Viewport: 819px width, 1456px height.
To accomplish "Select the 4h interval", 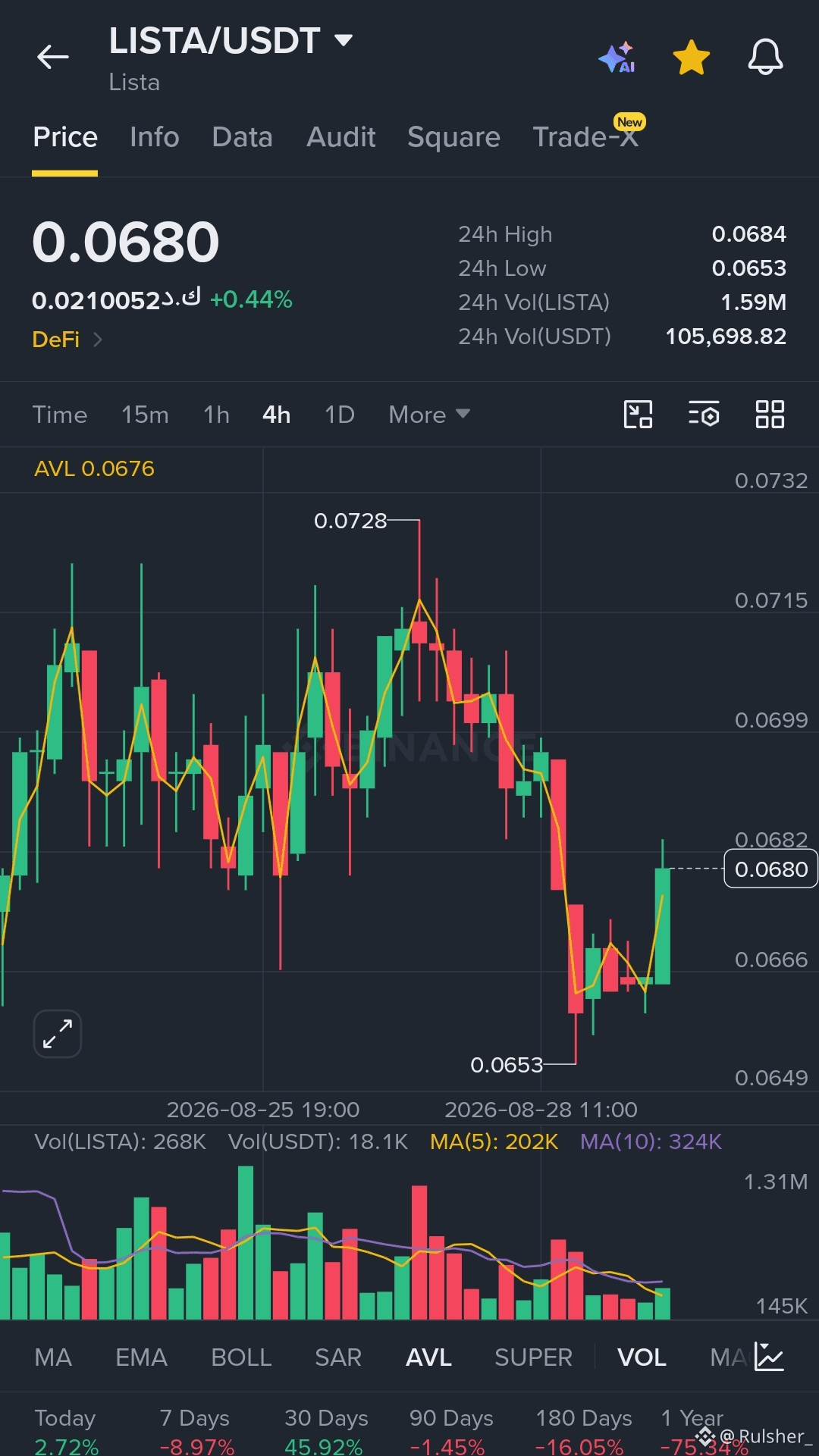I will pyautogui.click(x=277, y=415).
